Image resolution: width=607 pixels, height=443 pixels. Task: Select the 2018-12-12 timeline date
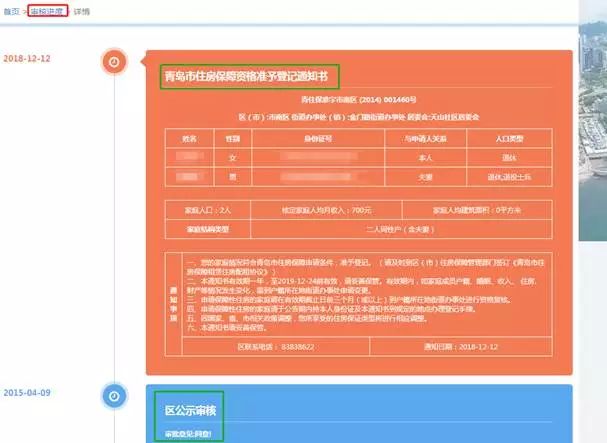click(x=27, y=58)
